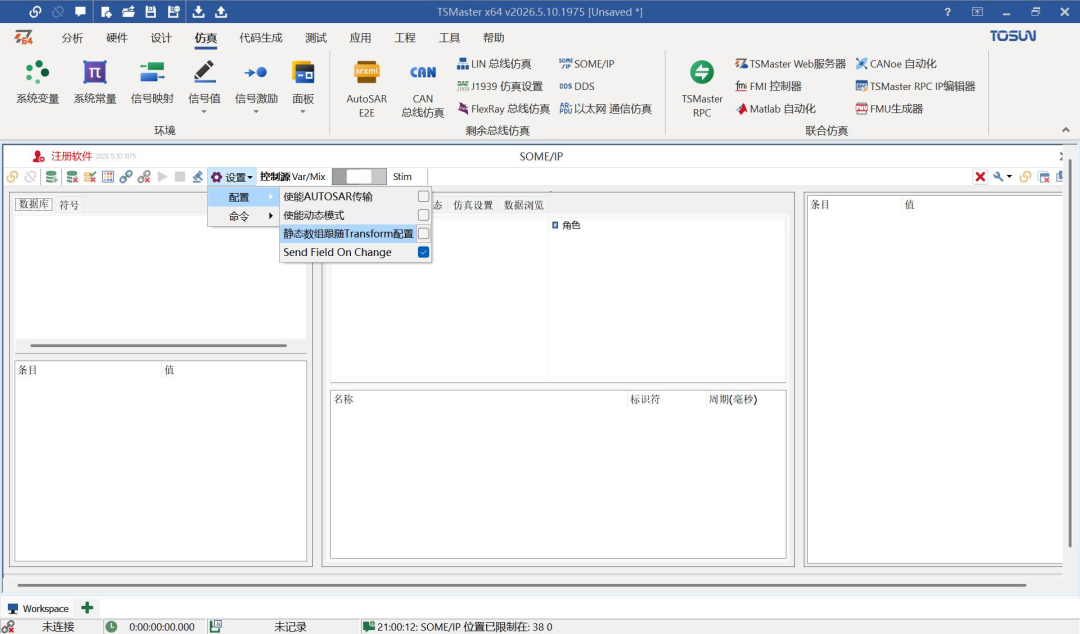Create new project from title bar icon

tap(106, 12)
